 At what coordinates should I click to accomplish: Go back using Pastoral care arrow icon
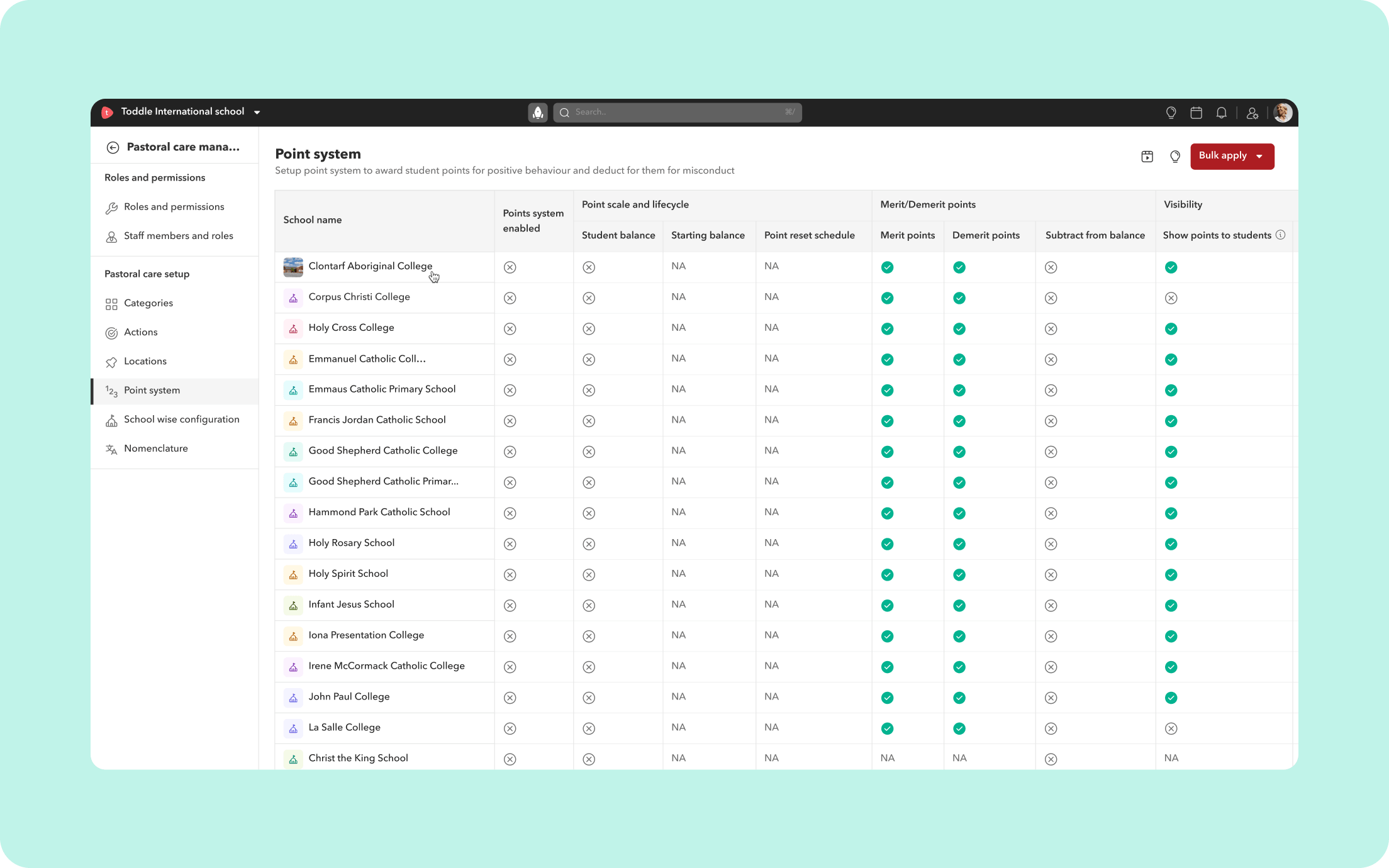click(x=113, y=147)
